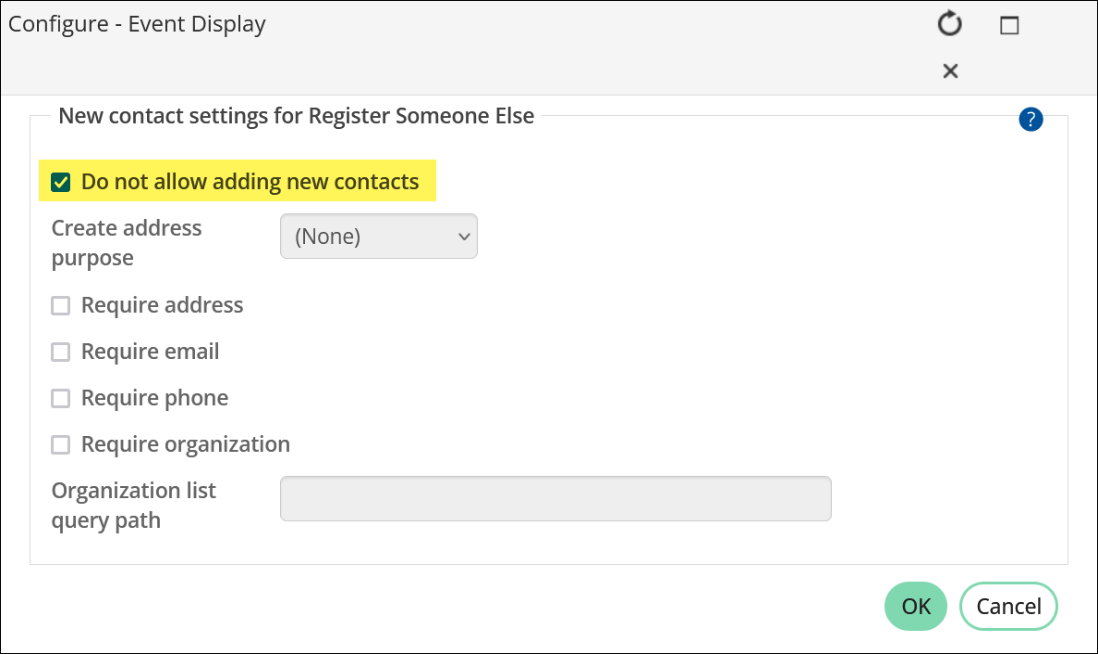Click the circular refresh arrow icon
The height and width of the screenshot is (654, 1098).
(950, 24)
